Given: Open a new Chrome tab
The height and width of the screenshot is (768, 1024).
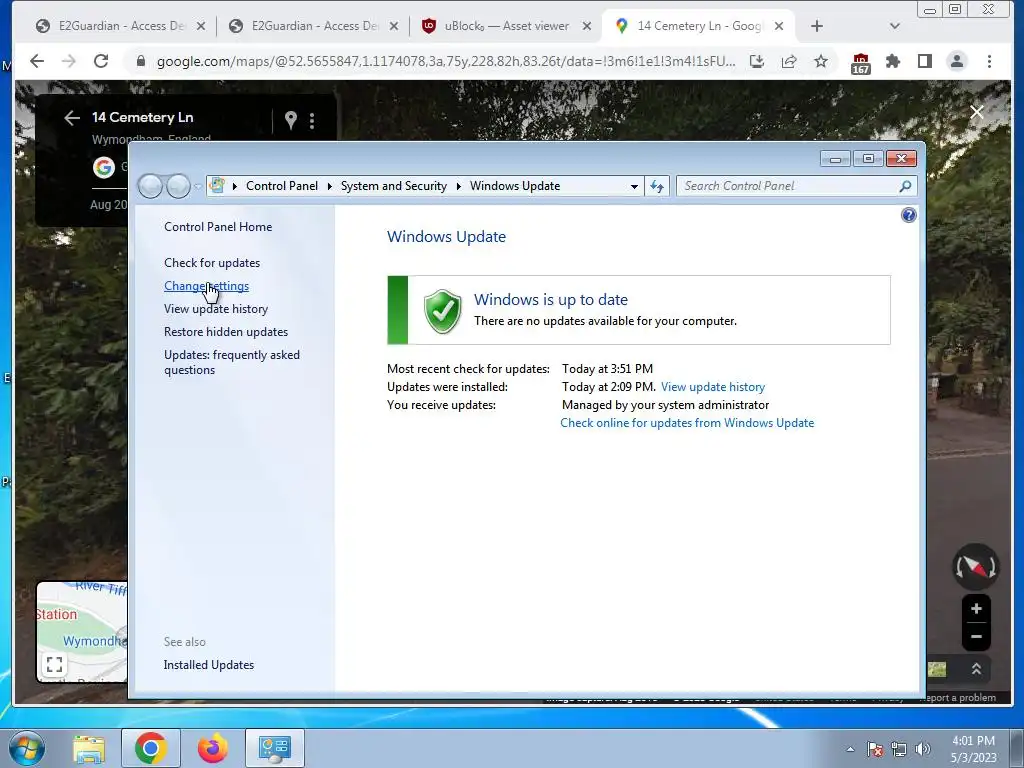Looking at the screenshot, I should (816, 26).
